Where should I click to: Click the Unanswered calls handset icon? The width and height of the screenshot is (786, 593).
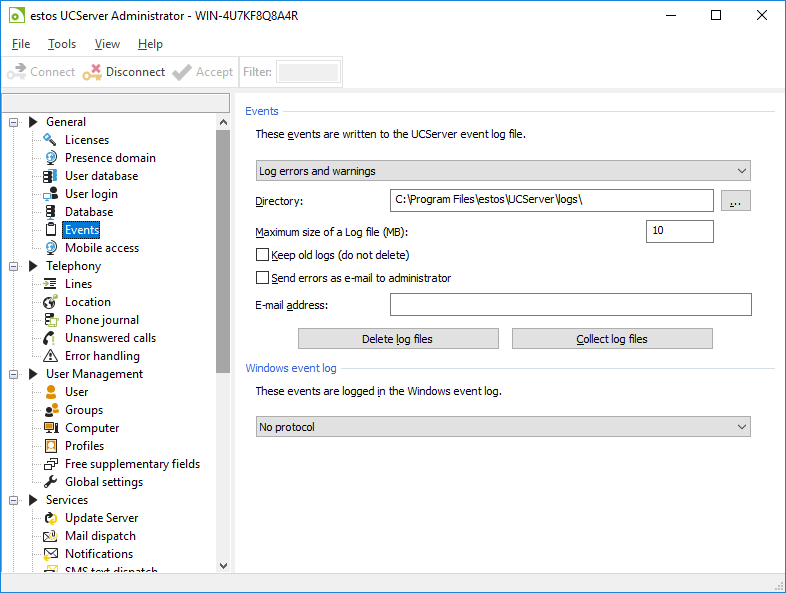(50, 338)
